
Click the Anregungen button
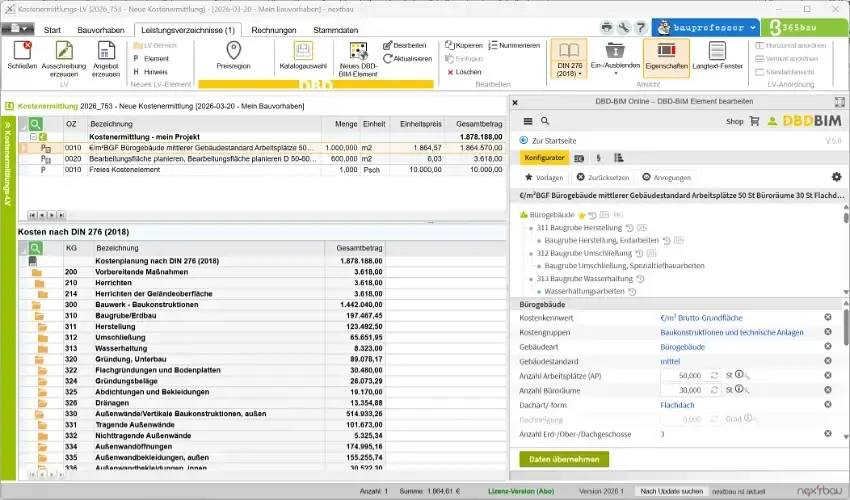click(x=666, y=177)
